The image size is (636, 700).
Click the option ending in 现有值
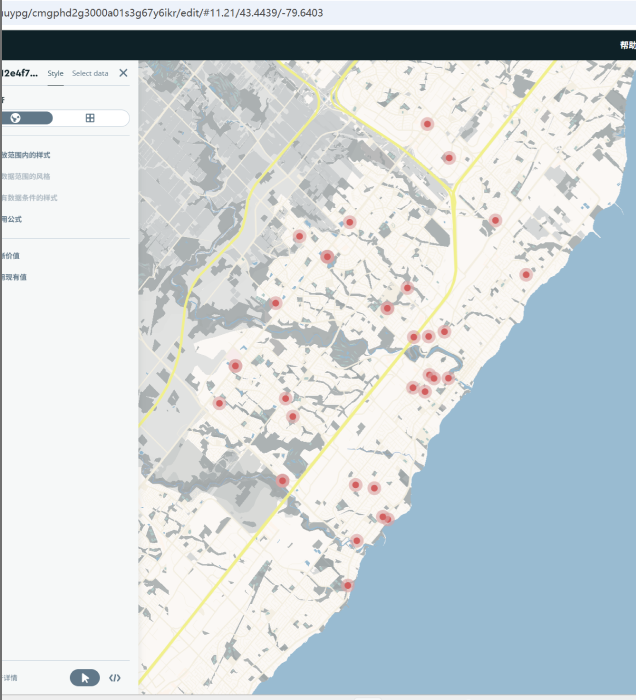tap(13, 277)
